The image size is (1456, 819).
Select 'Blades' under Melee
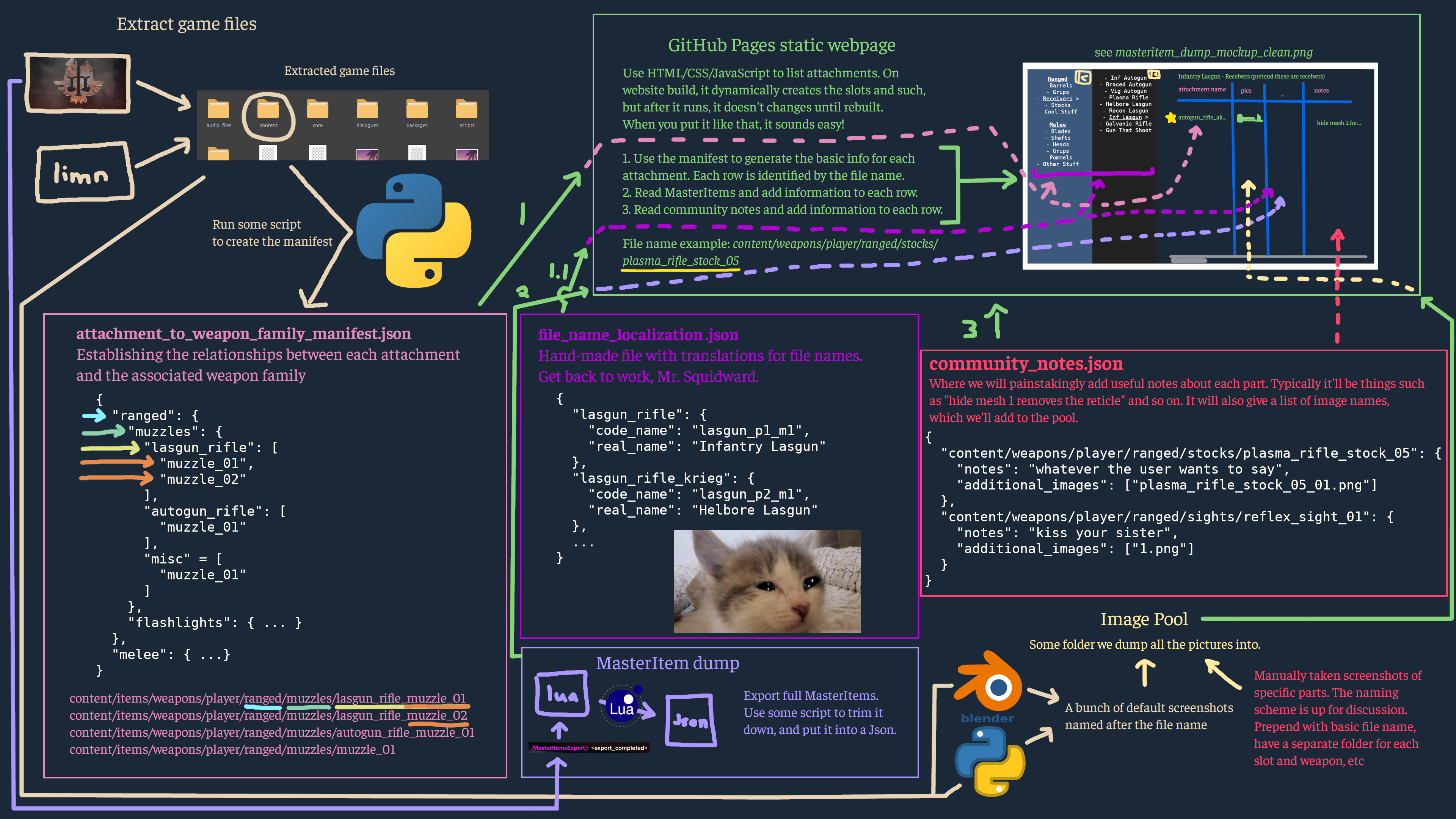coord(1057,132)
